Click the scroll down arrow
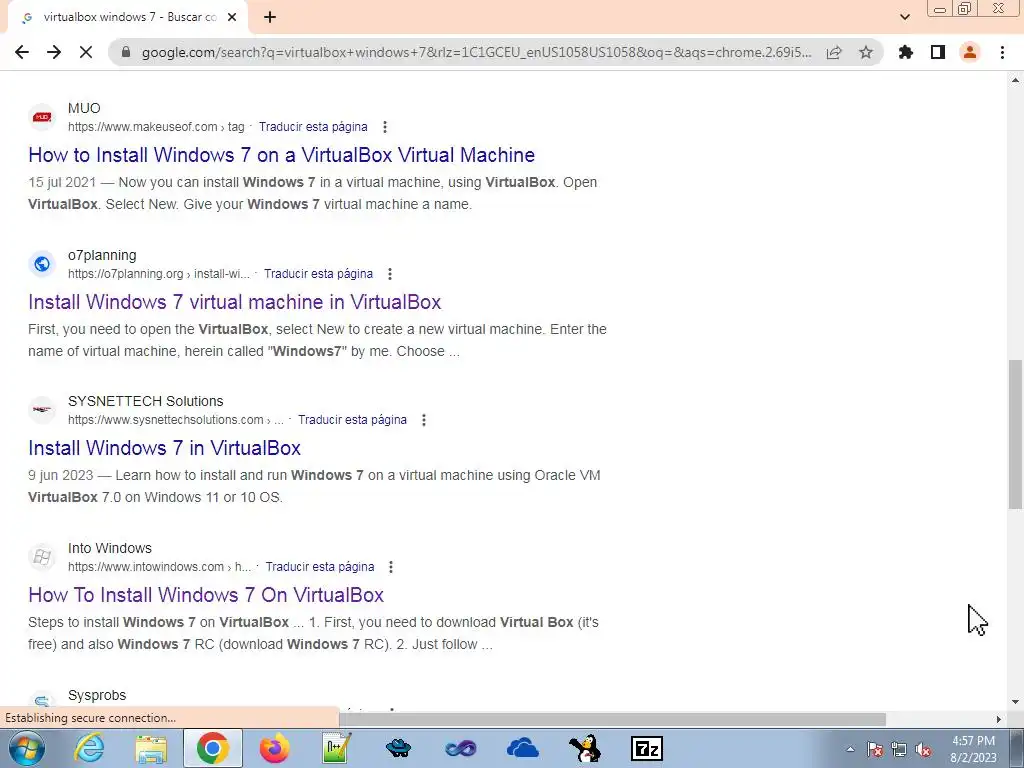The width and height of the screenshot is (1024, 768). 1015,702
